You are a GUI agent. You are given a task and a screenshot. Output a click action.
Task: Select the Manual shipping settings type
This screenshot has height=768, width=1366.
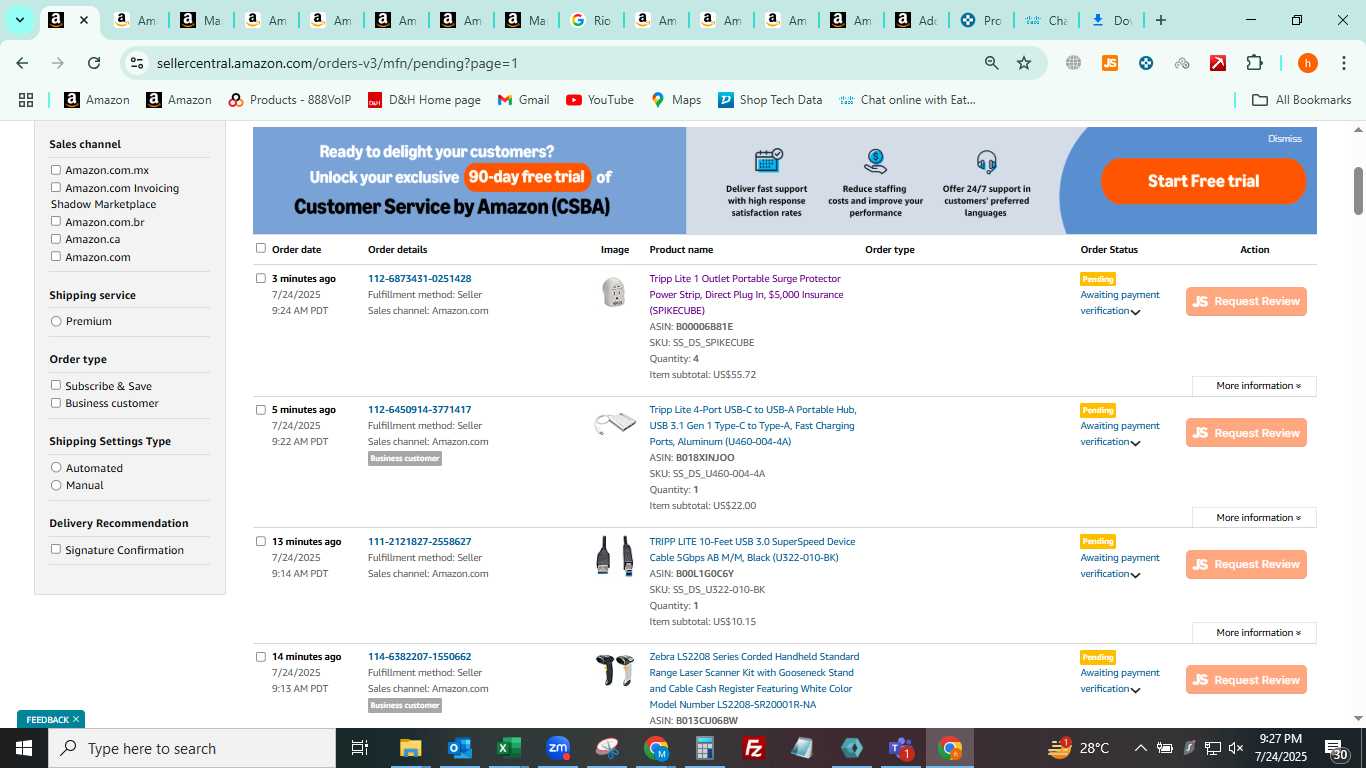pyautogui.click(x=56, y=485)
